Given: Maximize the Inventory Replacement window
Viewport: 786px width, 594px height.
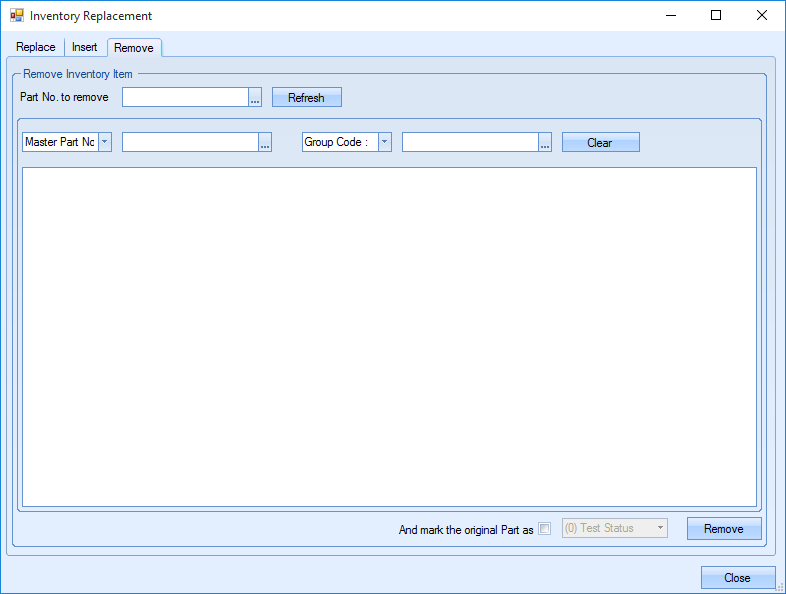Looking at the screenshot, I should pyautogui.click(x=715, y=16).
